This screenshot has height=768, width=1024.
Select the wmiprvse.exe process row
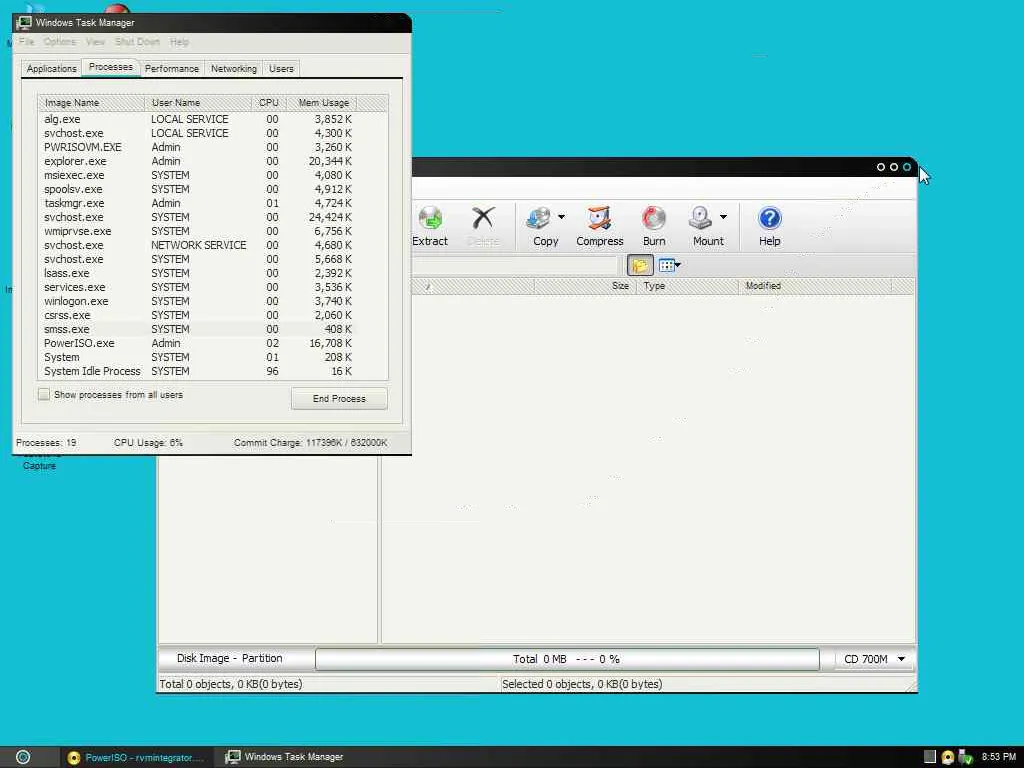[198, 231]
